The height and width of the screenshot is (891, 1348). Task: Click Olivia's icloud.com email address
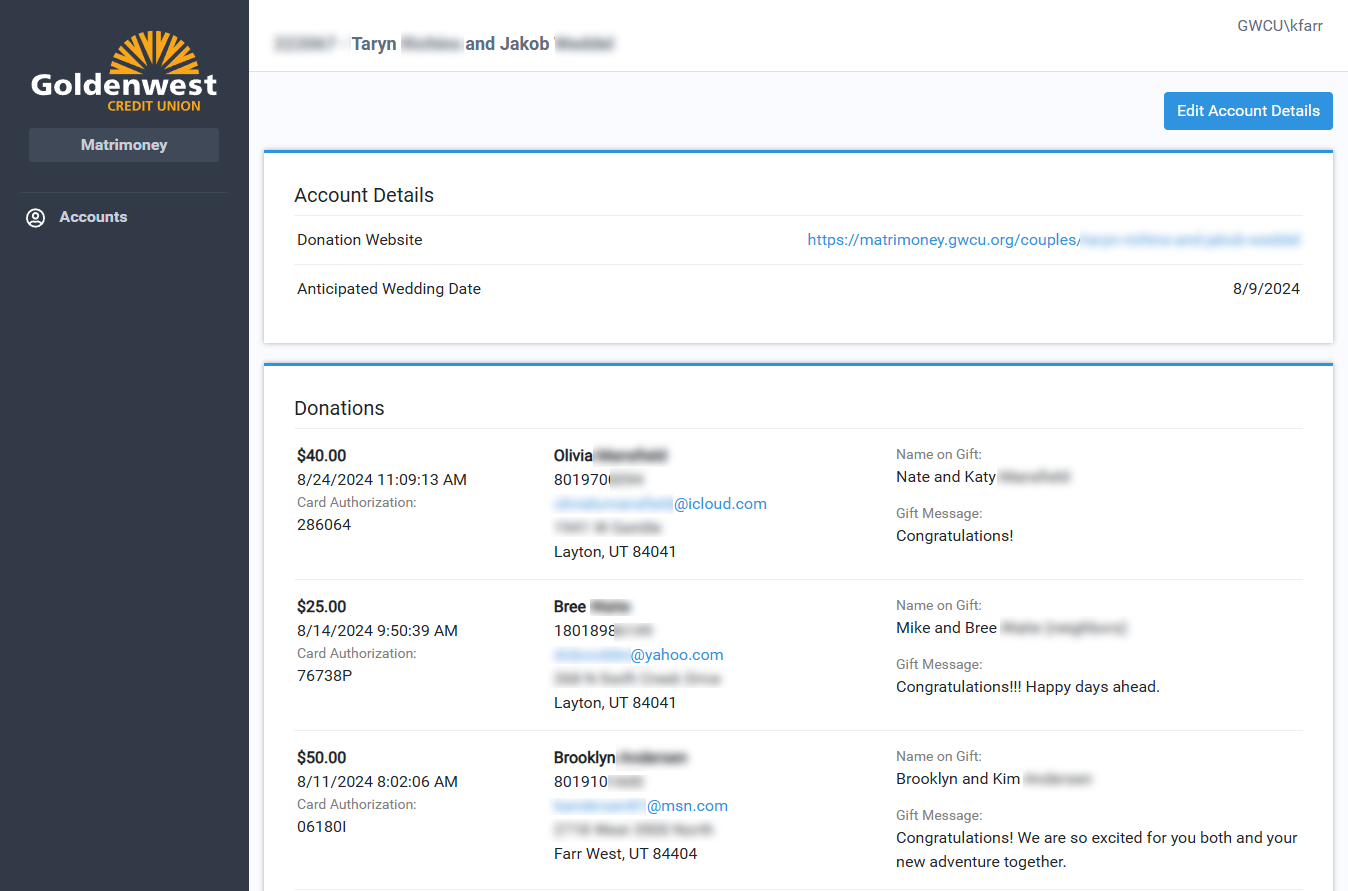661,503
